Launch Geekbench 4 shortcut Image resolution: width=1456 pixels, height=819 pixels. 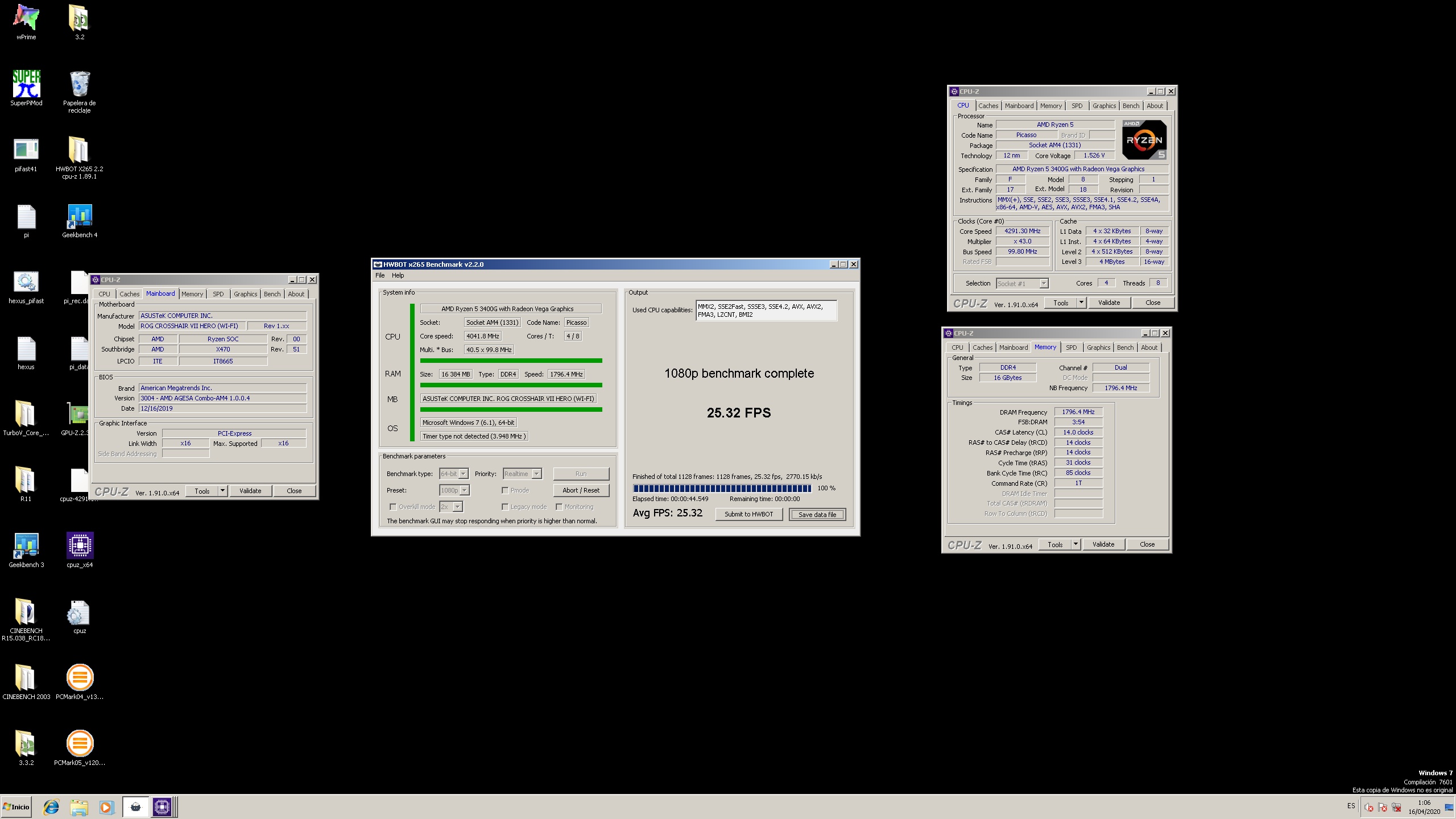click(x=80, y=220)
